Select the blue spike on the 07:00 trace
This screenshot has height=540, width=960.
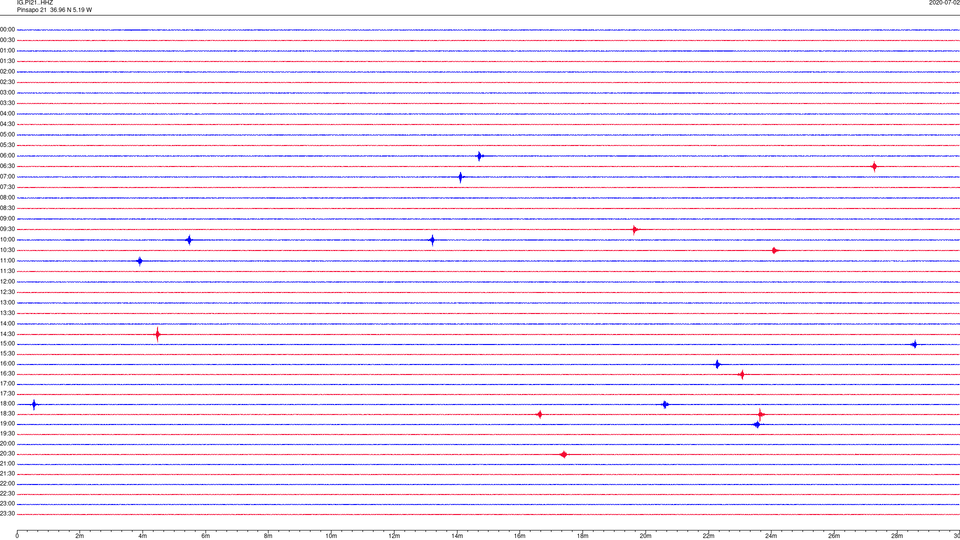(x=460, y=178)
